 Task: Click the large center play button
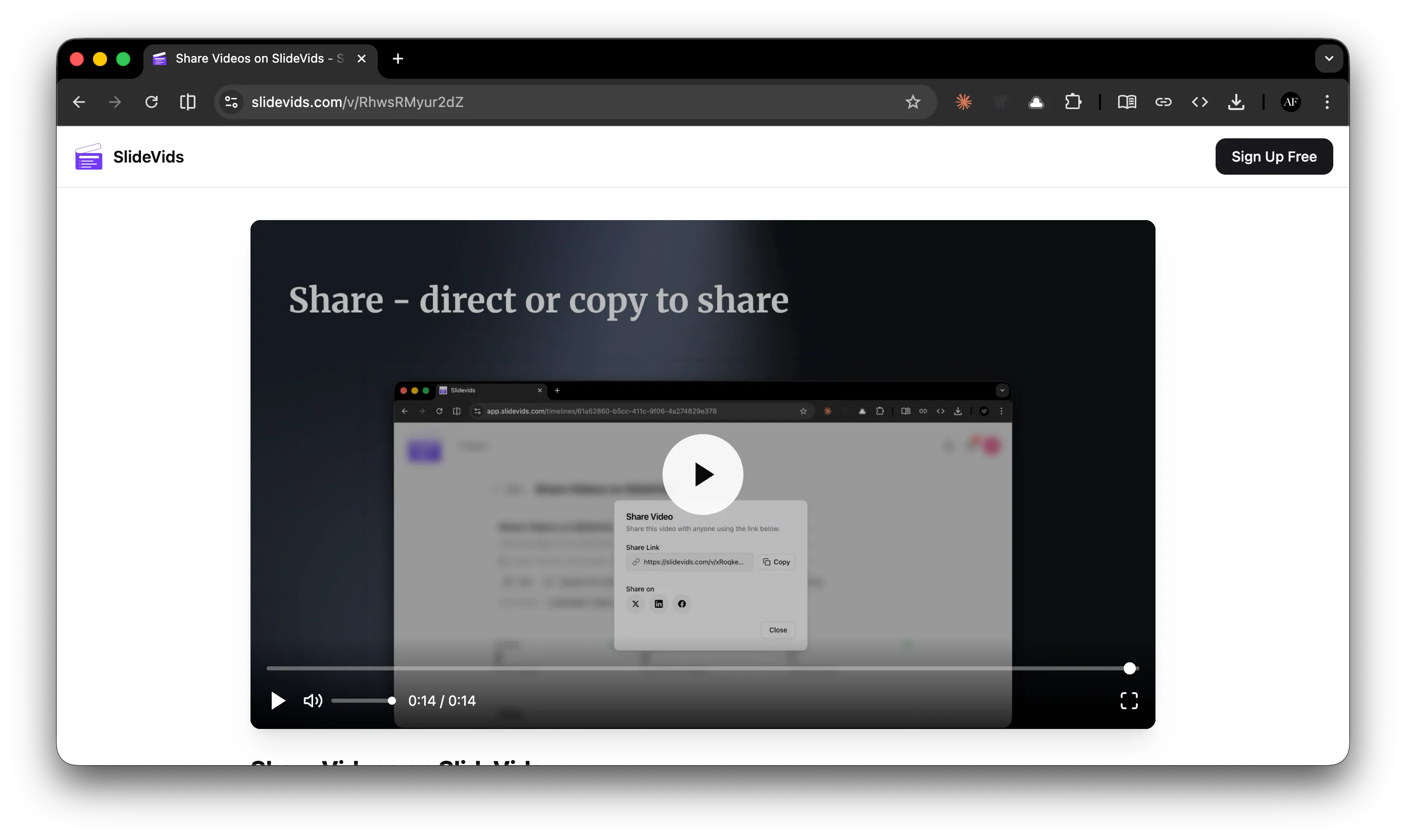pos(702,475)
